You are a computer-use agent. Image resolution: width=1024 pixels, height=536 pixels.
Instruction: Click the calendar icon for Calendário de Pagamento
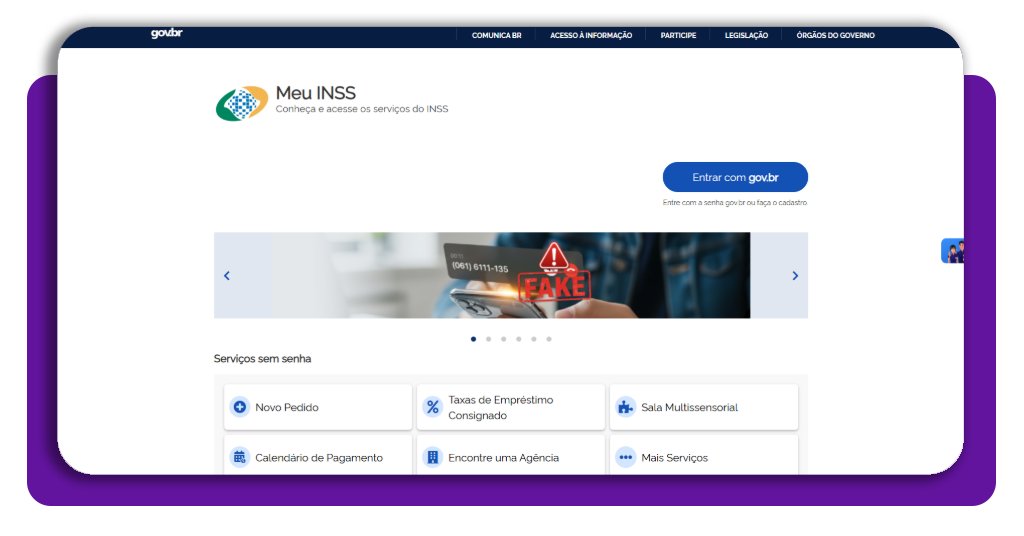[239, 457]
